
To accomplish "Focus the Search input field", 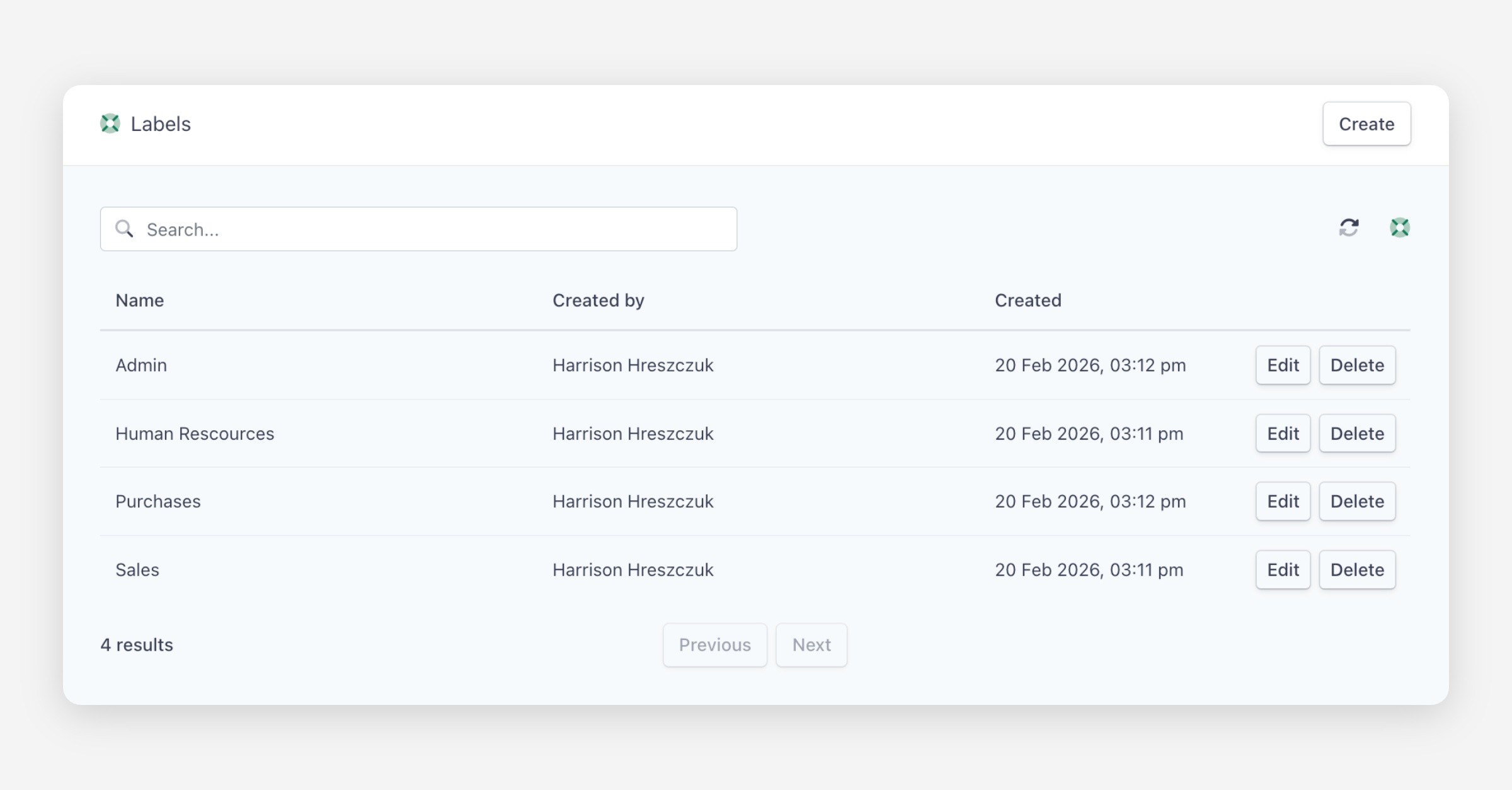I will [x=428, y=229].
